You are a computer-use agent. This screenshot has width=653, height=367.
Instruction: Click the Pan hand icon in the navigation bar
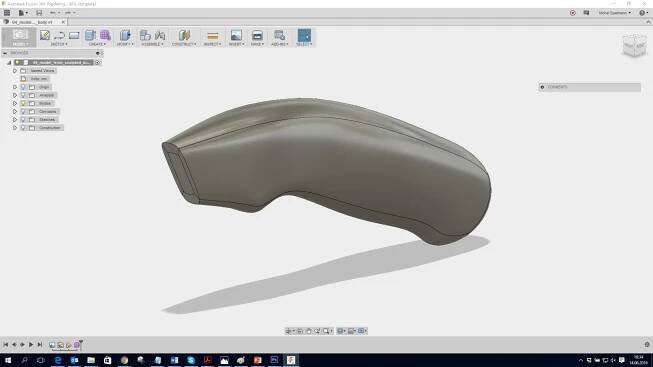coord(309,331)
